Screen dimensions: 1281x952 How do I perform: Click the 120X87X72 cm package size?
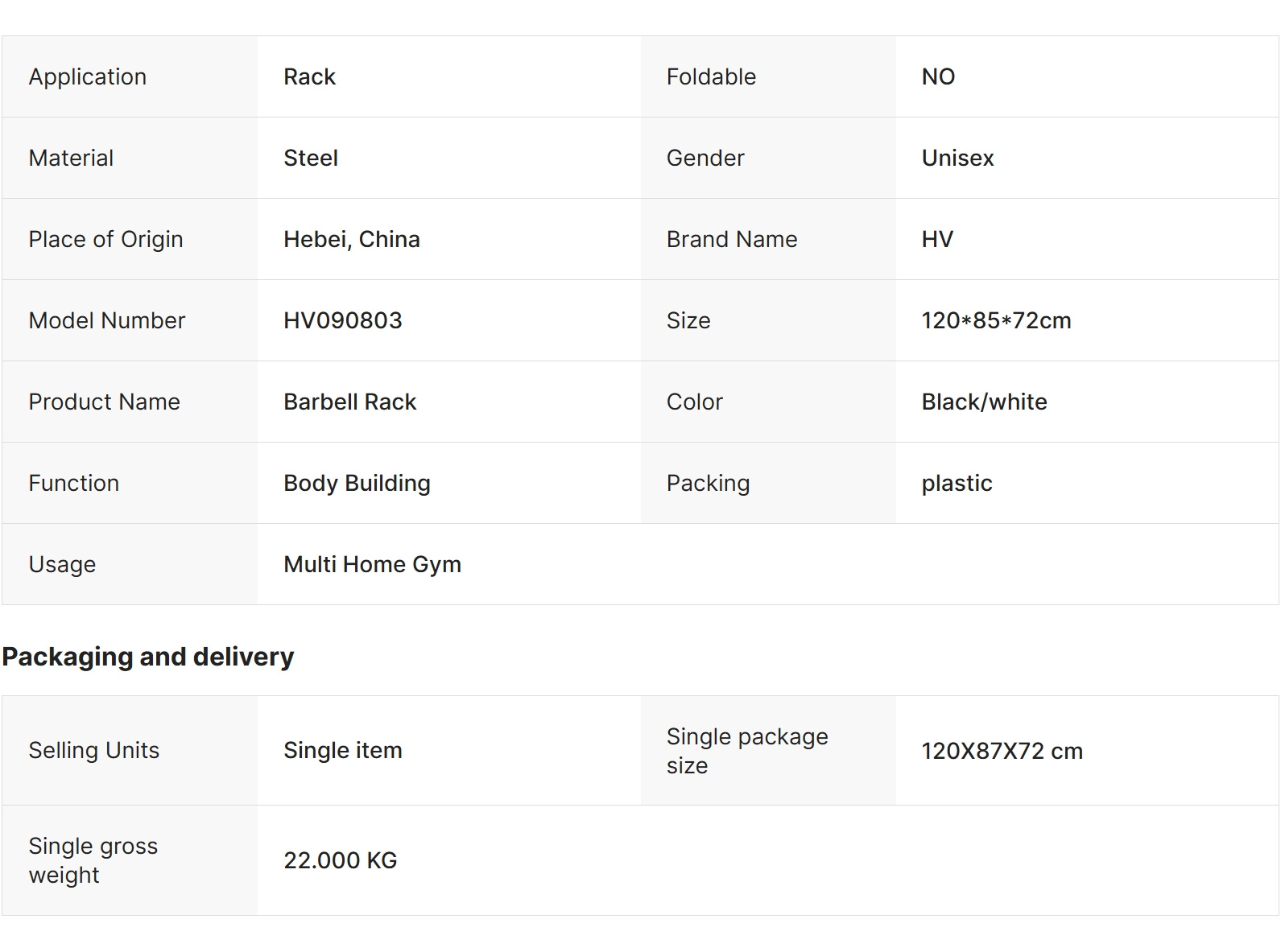tap(1002, 752)
